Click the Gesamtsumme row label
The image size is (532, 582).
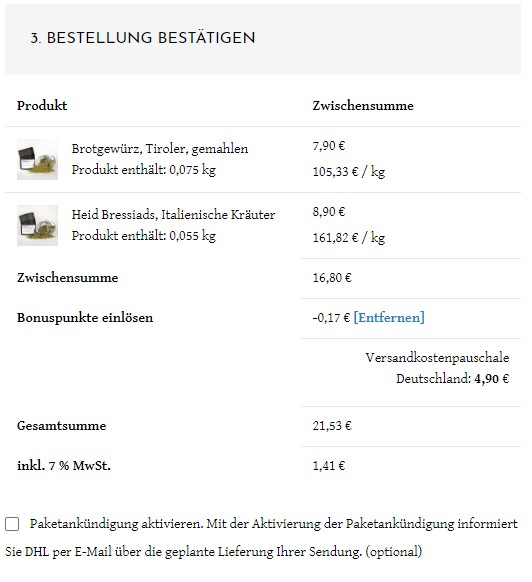click(x=62, y=426)
